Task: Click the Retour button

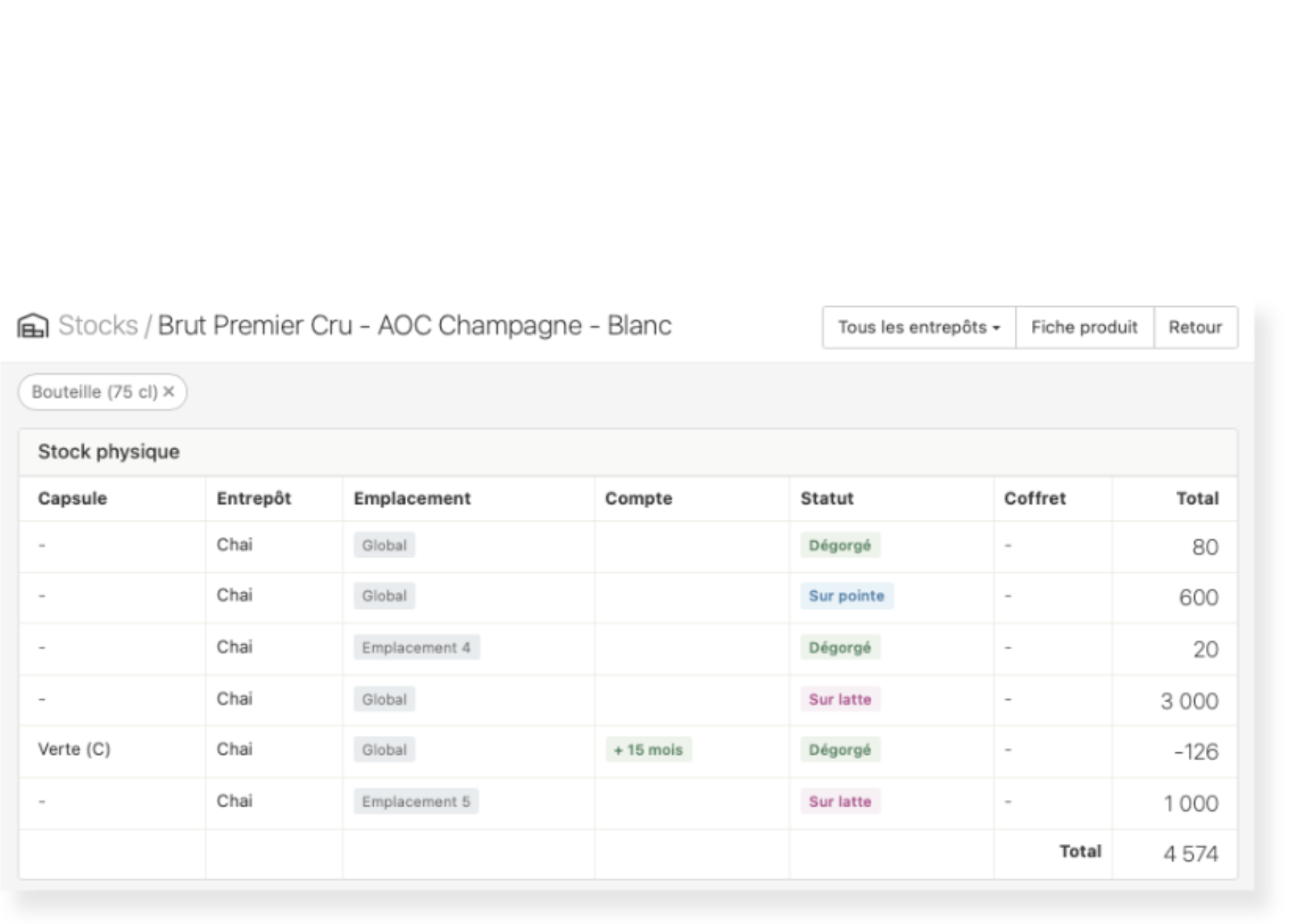Action: tap(1195, 327)
